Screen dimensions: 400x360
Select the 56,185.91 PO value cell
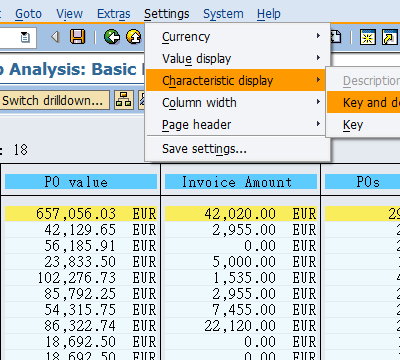pyautogui.click(x=81, y=246)
